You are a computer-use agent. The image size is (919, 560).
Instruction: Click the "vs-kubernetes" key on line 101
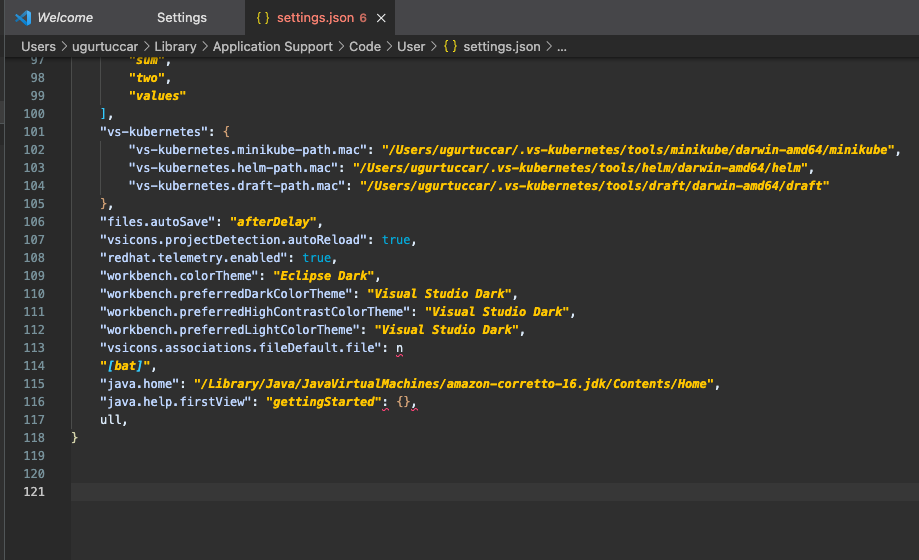(154, 131)
